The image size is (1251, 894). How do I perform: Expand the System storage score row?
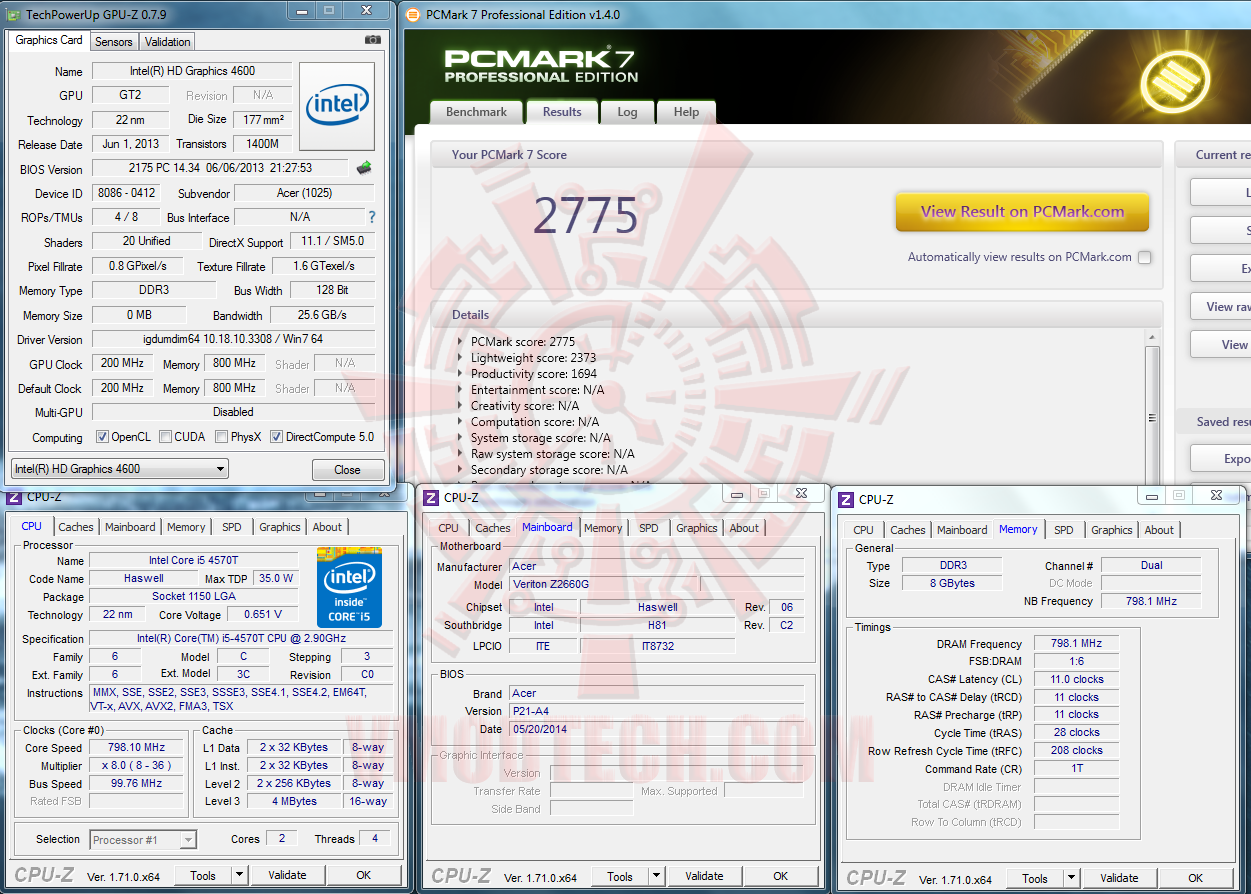coord(460,438)
